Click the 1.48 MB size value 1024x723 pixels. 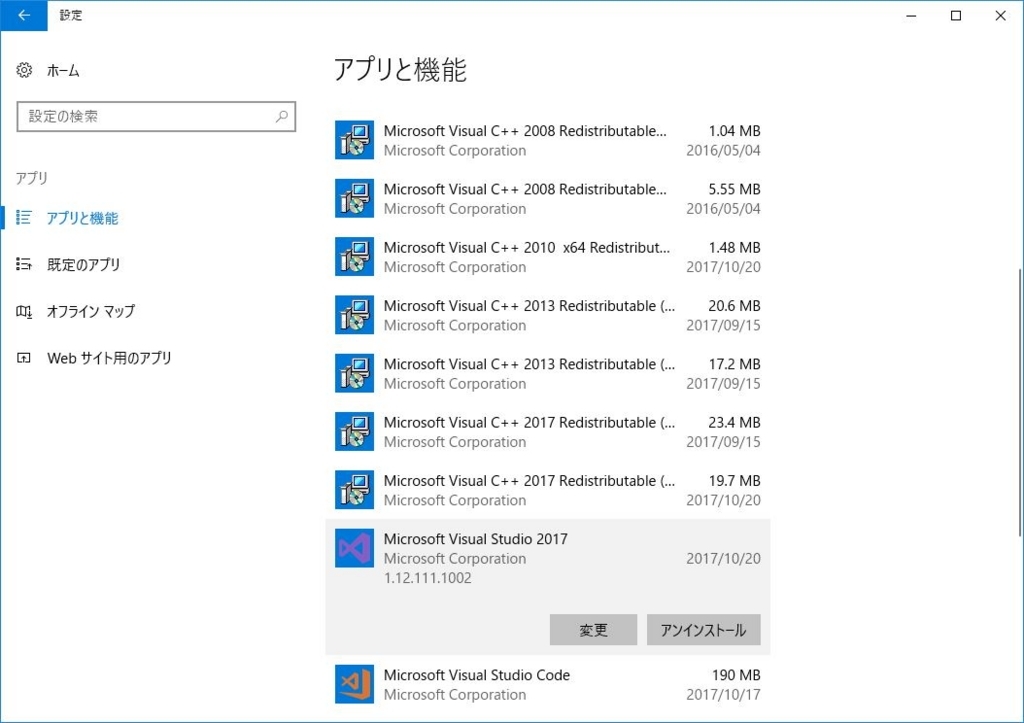tap(735, 248)
